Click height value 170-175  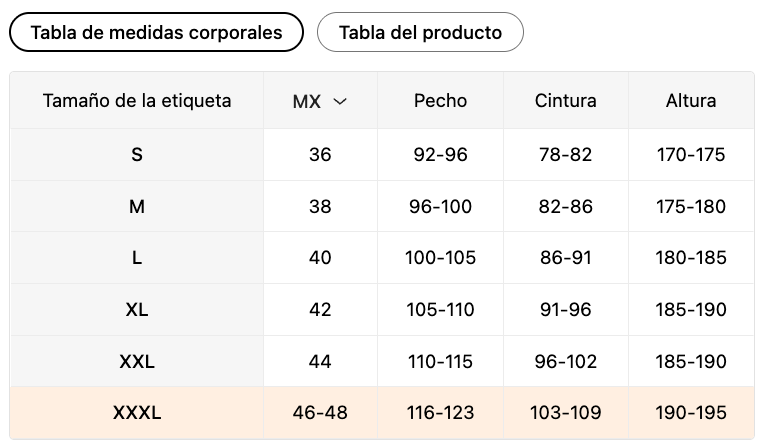691,155
